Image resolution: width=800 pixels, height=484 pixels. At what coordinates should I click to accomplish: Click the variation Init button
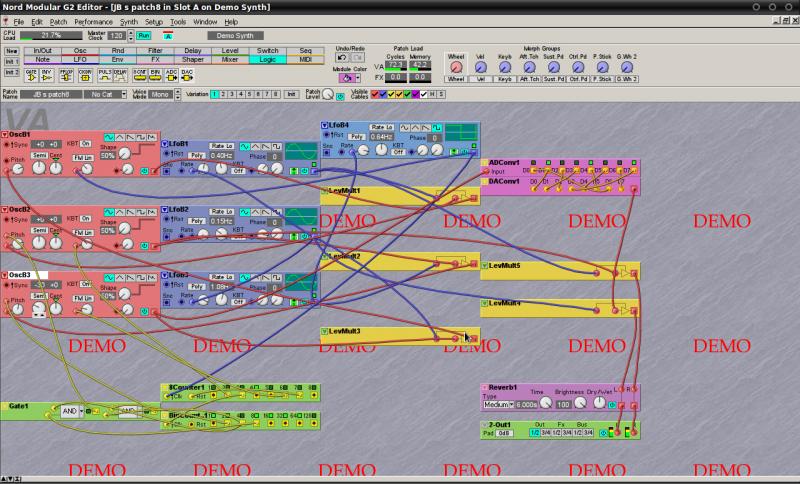pos(291,94)
